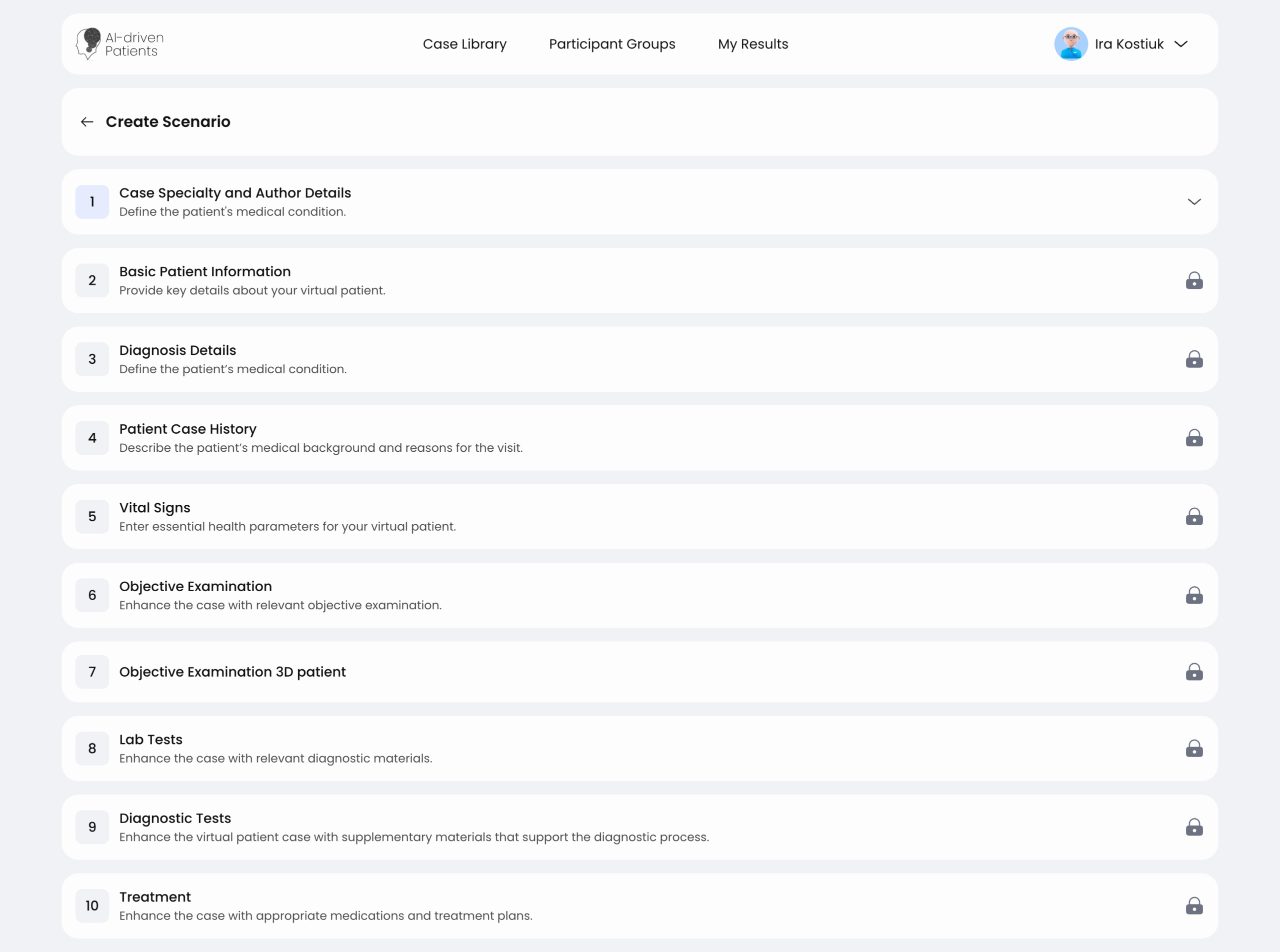This screenshot has height=952, width=1280.
Task: Click lock icon on Lab Tests row
Action: click(x=1194, y=749)
